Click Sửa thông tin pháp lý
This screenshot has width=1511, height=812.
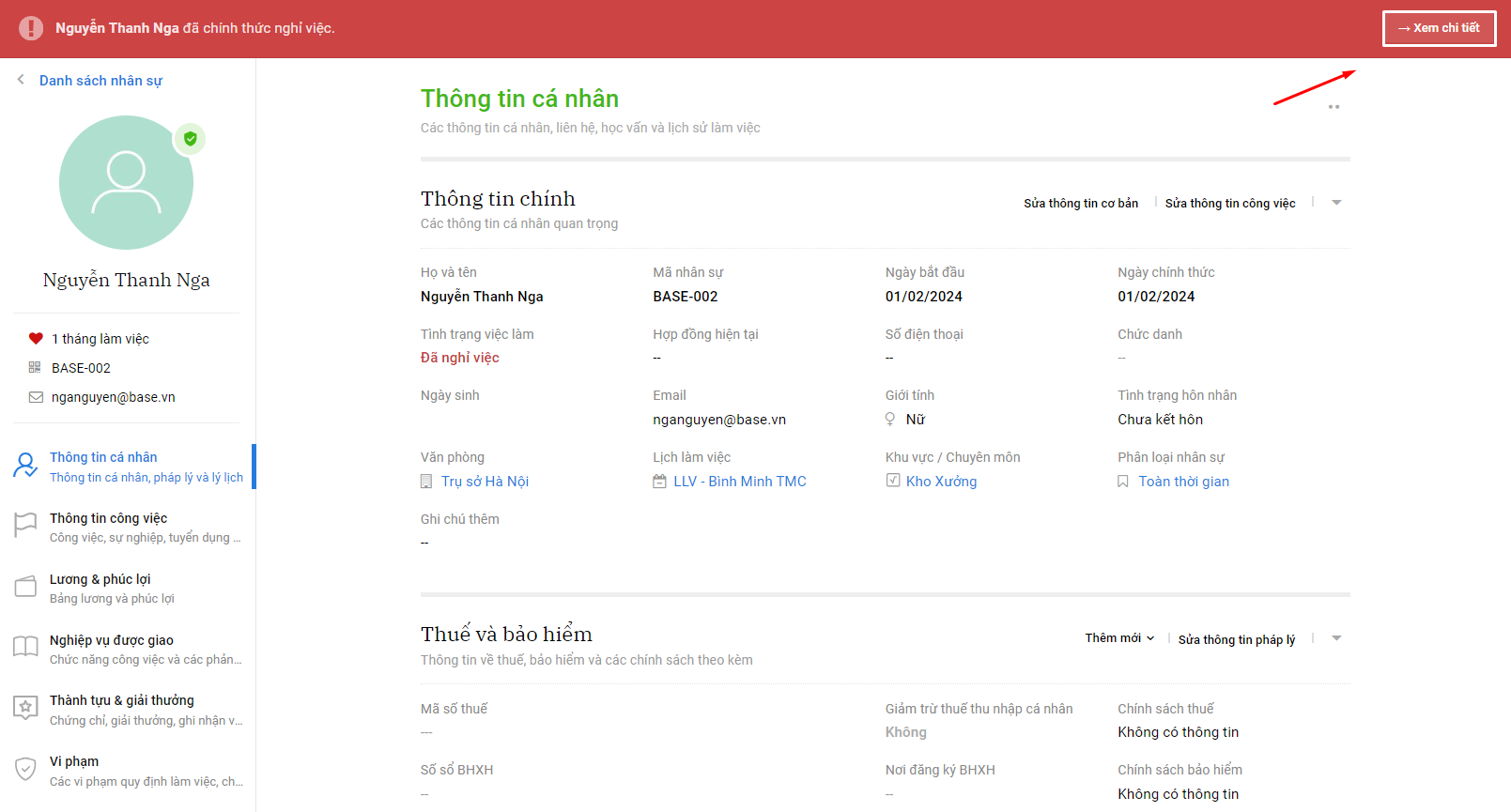[x=1237, y=639]
